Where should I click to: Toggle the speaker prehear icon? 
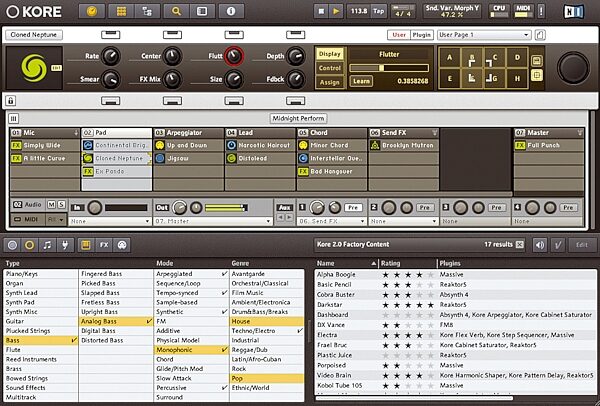click(x=540, y=245)
